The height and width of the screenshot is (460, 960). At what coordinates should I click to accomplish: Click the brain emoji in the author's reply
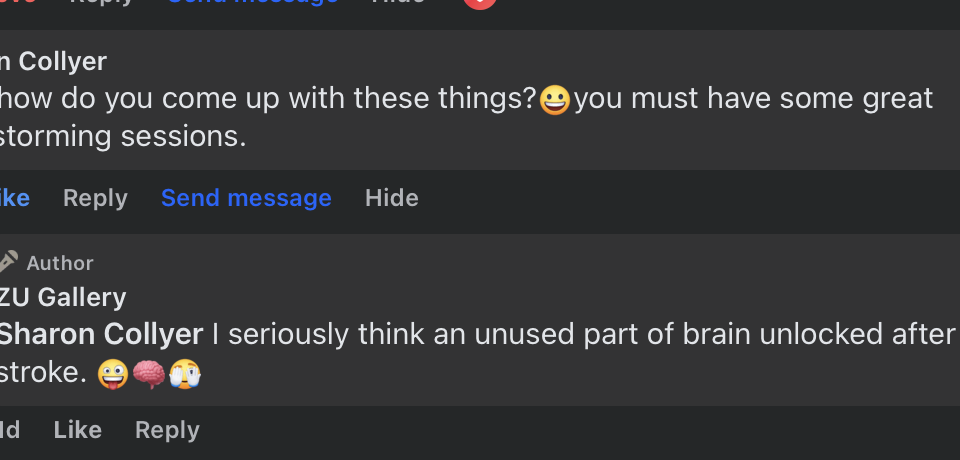[x=149, y=374]
